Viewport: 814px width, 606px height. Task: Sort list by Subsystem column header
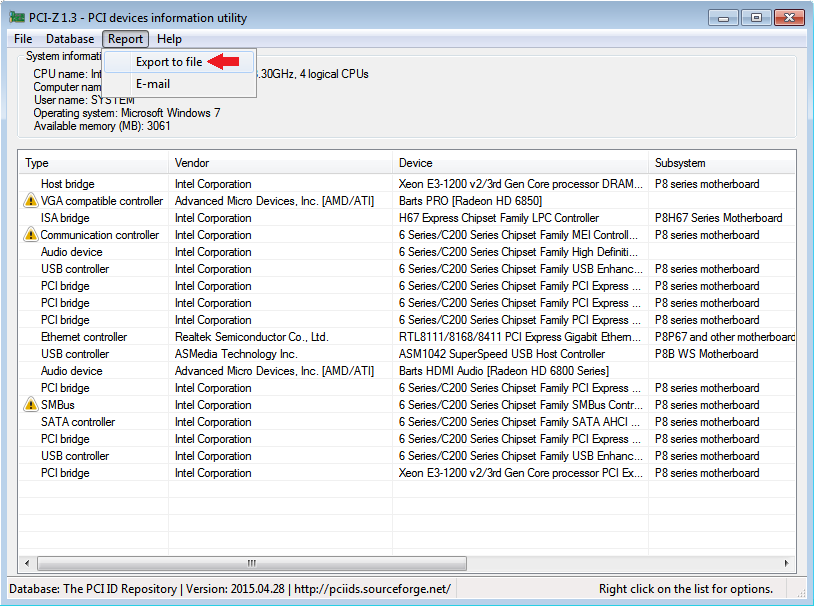[722, 163]
